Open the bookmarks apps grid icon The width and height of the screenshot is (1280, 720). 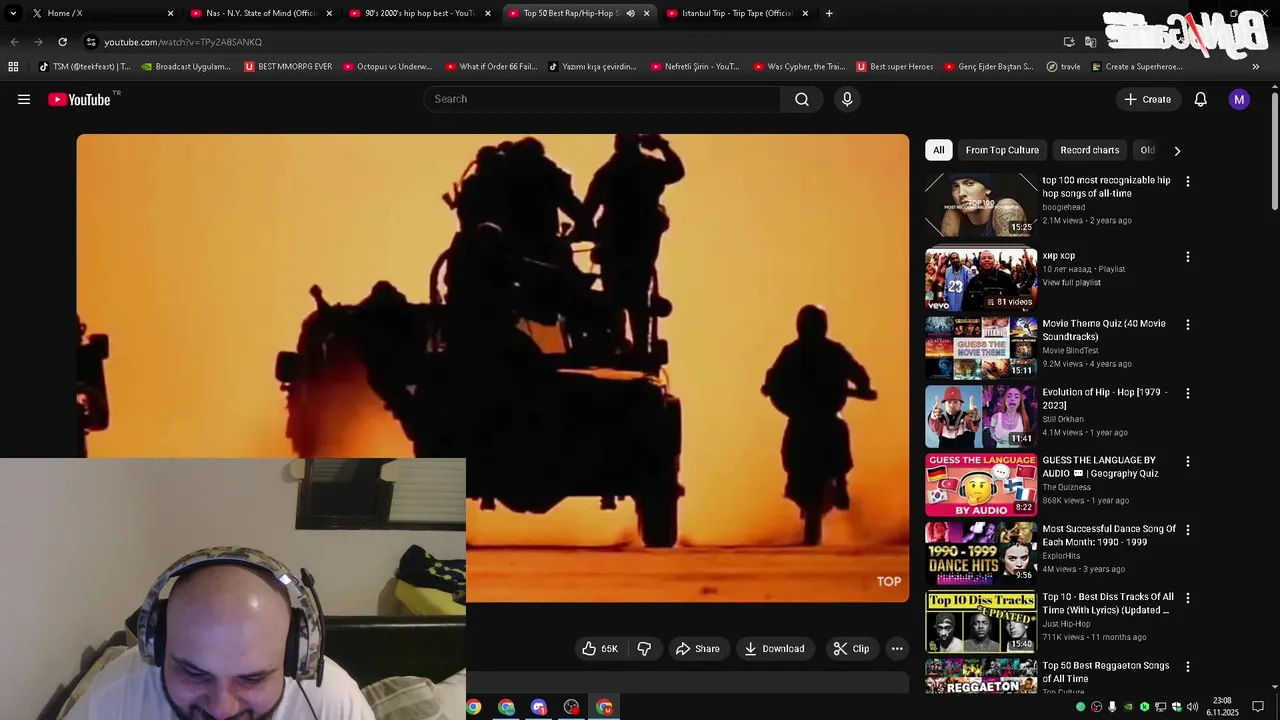click(x=13, y=67)
